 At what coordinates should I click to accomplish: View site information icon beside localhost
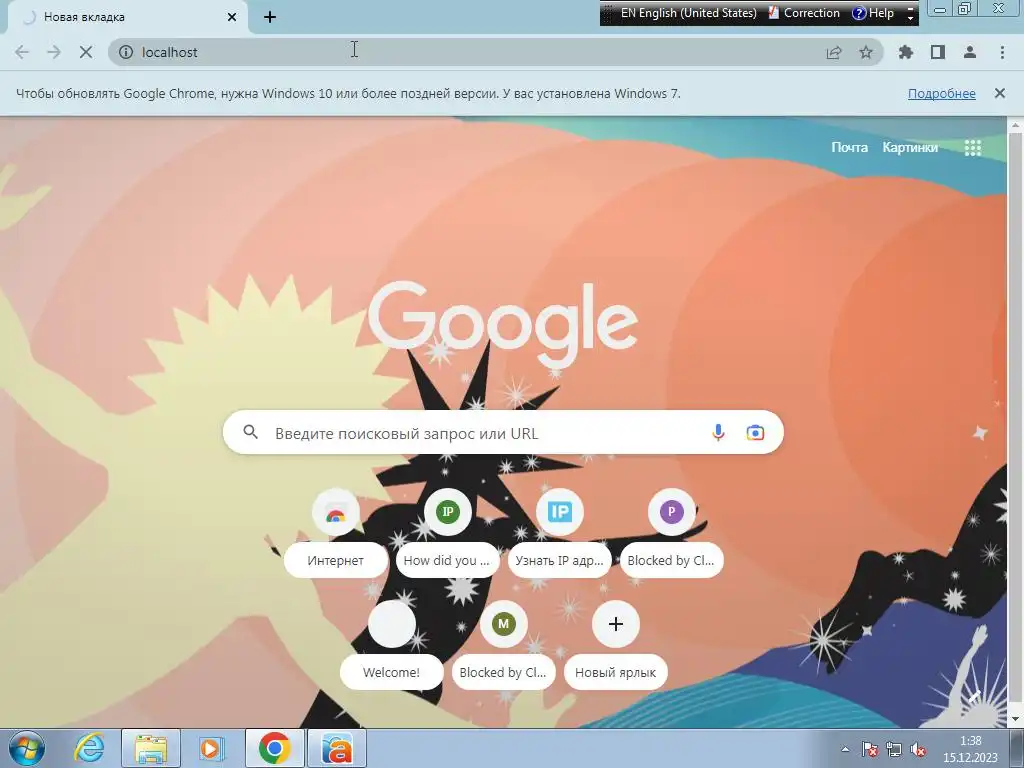click(126, 52)
